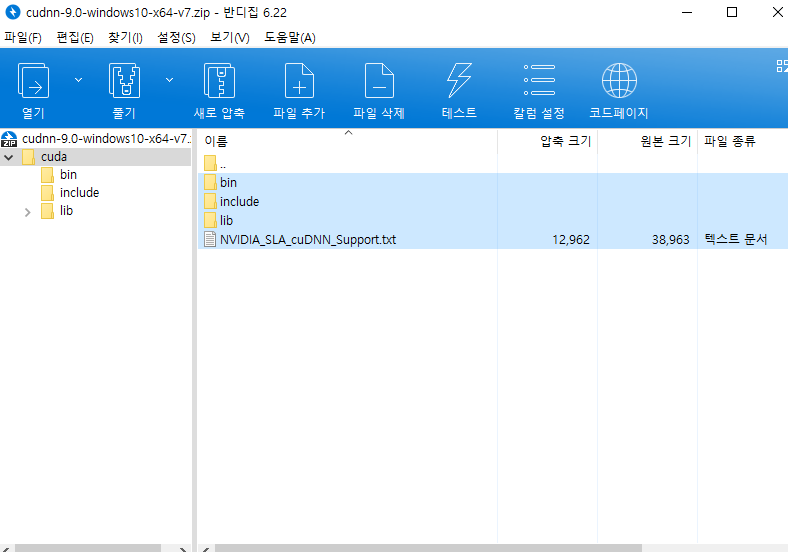Select the zip root node in the tree
This screenshot has width=788, height=552.
pos(95,139)
